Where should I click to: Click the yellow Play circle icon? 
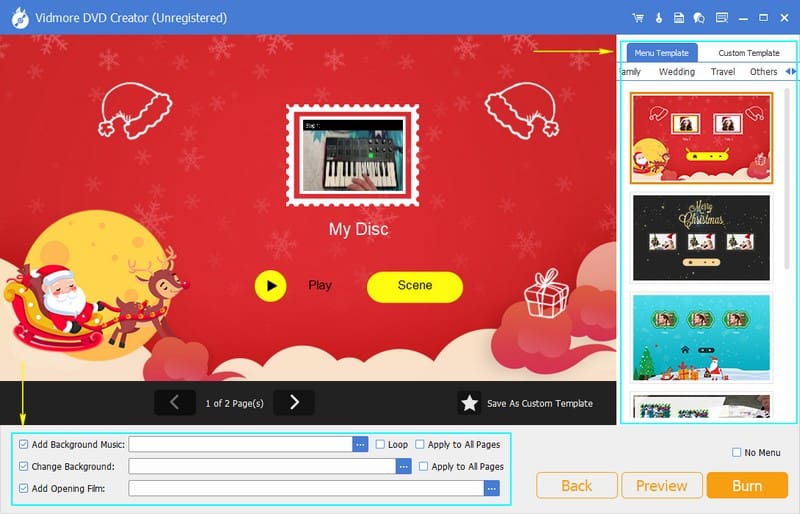click(270, 286)
